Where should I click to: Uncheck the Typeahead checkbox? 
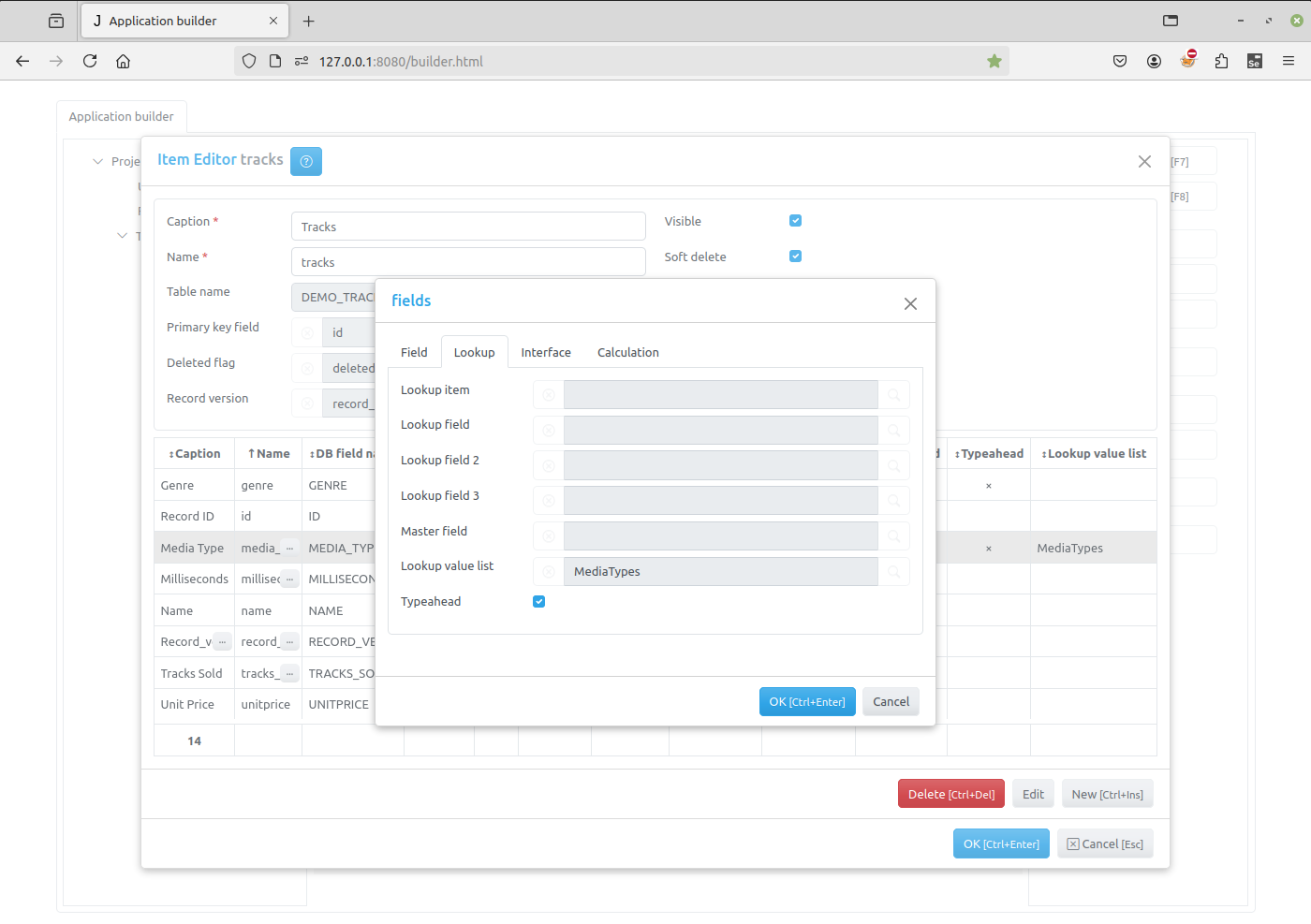(539, 602)
